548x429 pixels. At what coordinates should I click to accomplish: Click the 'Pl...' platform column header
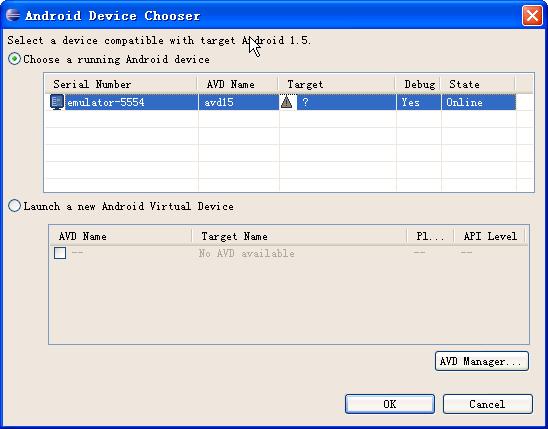point(431,236)
